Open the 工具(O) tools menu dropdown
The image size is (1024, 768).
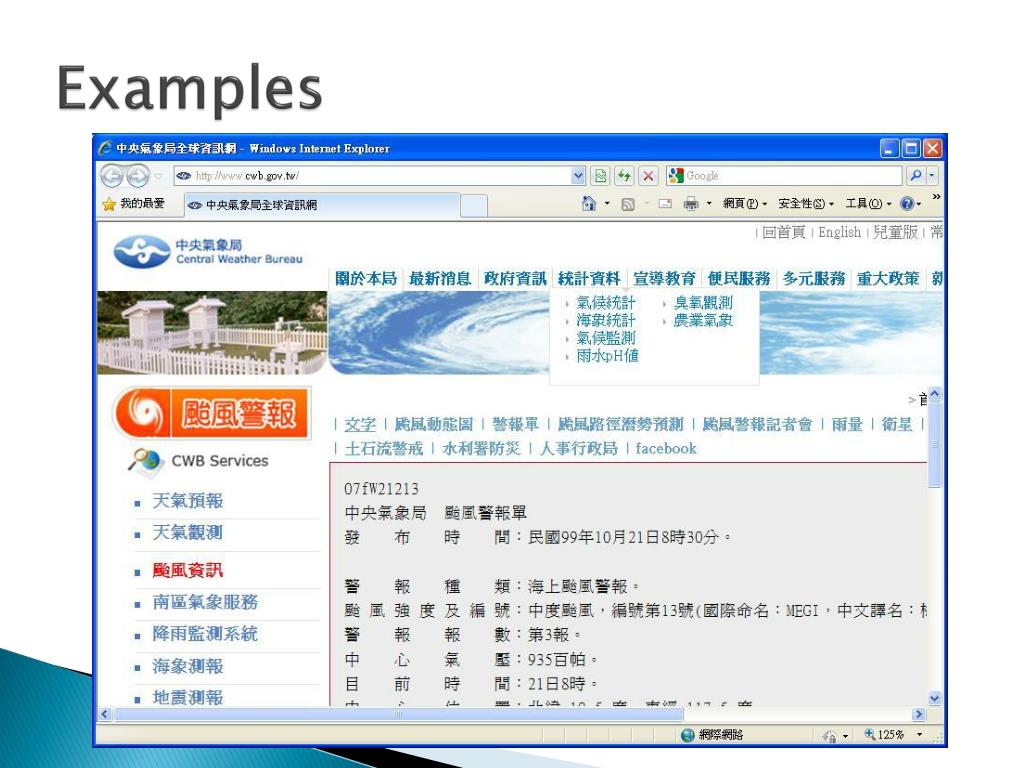pos(868,204)
